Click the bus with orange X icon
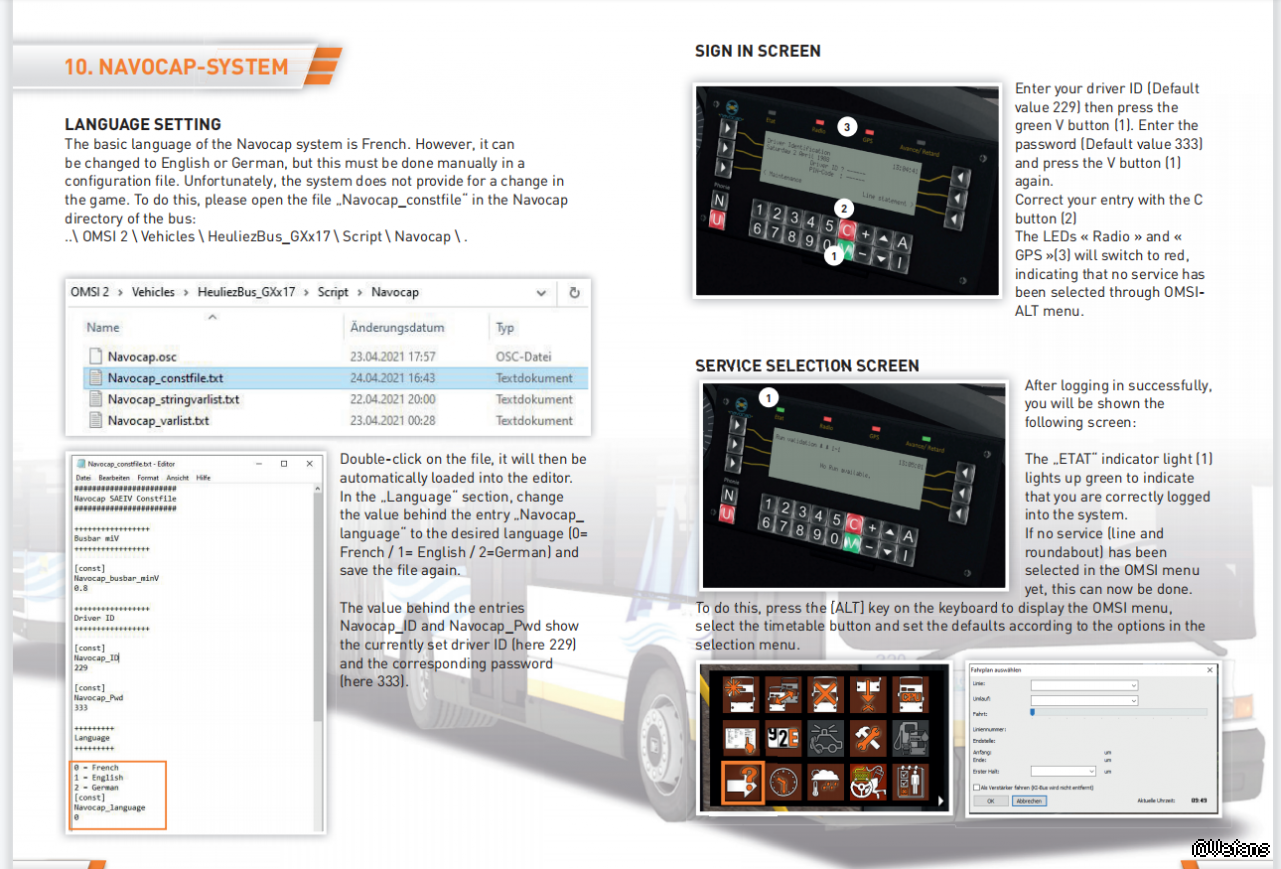This screenshot has height=869, width=1281. (x=825, y=694)
